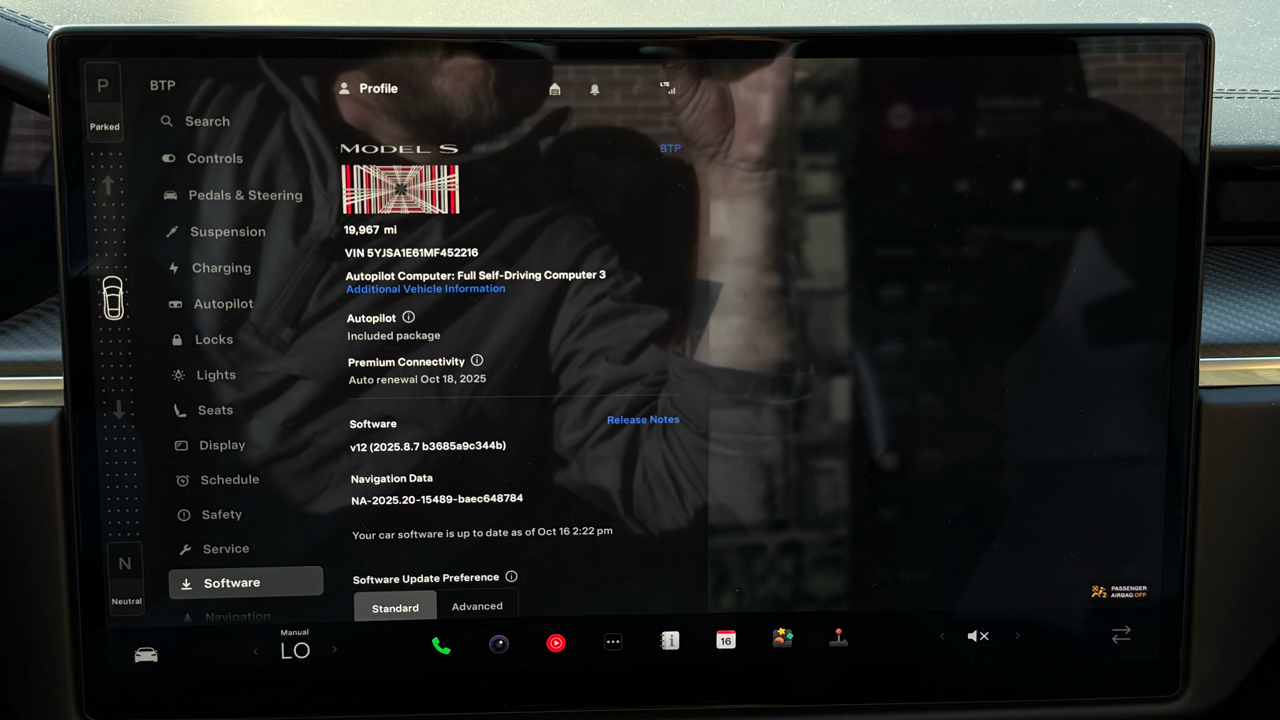Show all apps with three-dots icon
Image resolution: width=1280 pixels, height=720 pixels.
[613, 642]
